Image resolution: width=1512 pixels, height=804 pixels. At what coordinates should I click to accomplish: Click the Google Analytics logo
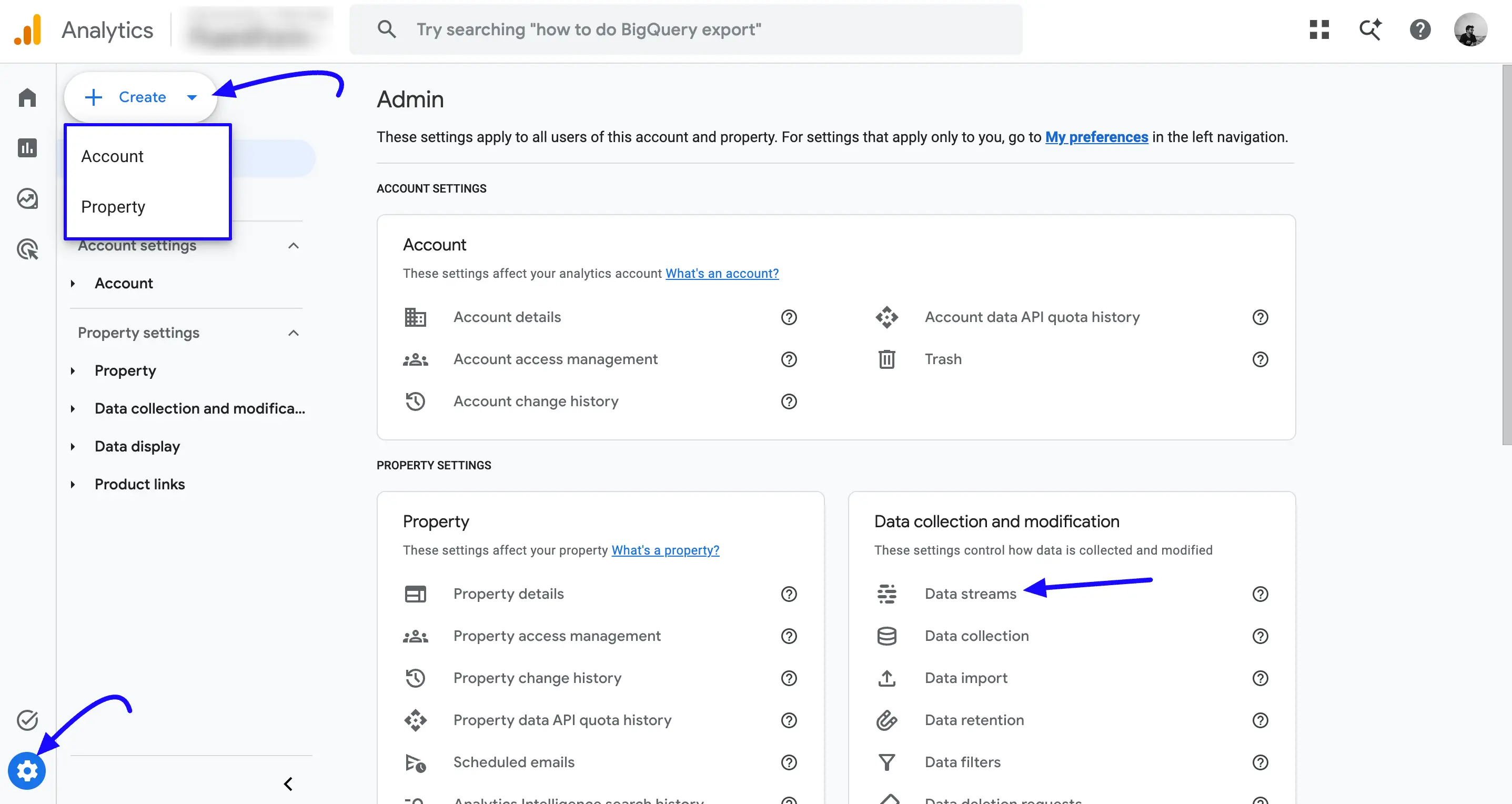27,29
